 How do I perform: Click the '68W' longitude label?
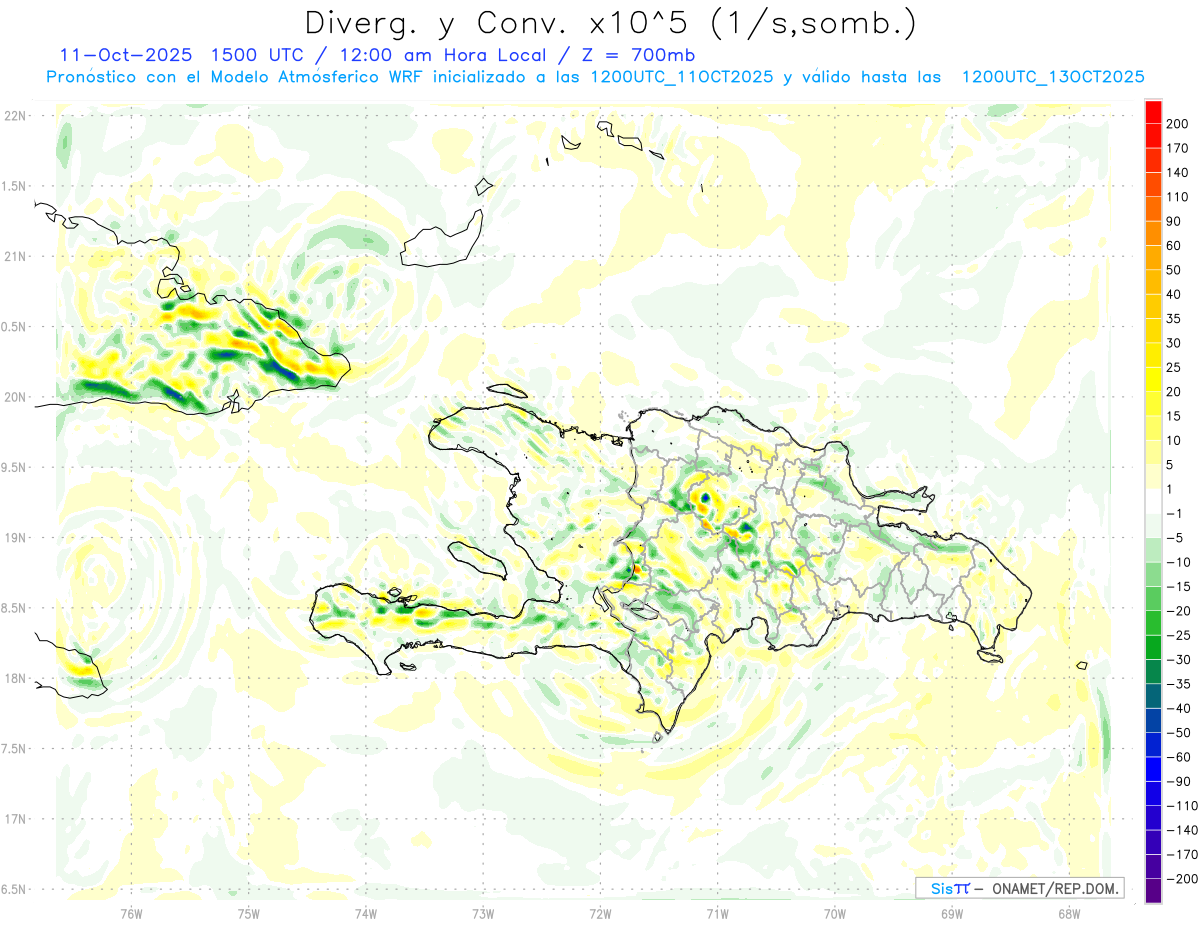pyautogui.click(x=1068, y=913)
